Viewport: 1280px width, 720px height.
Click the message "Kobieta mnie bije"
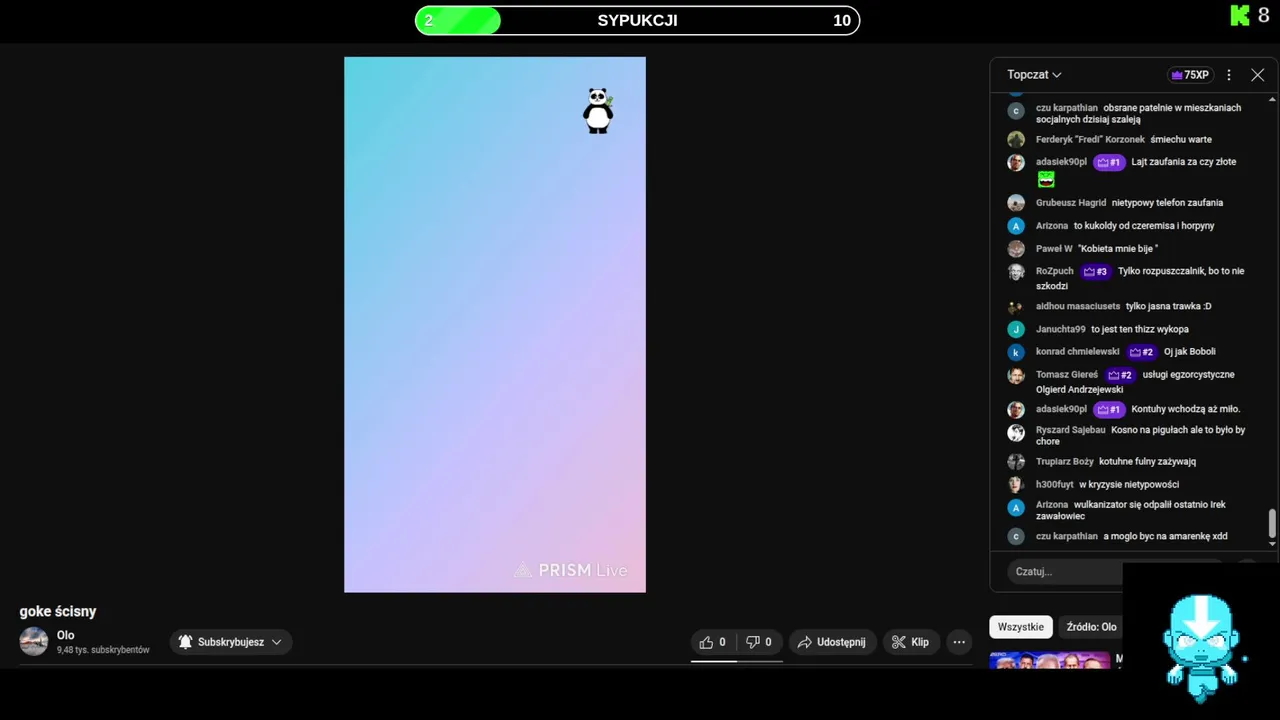(x=1118, y=249)
